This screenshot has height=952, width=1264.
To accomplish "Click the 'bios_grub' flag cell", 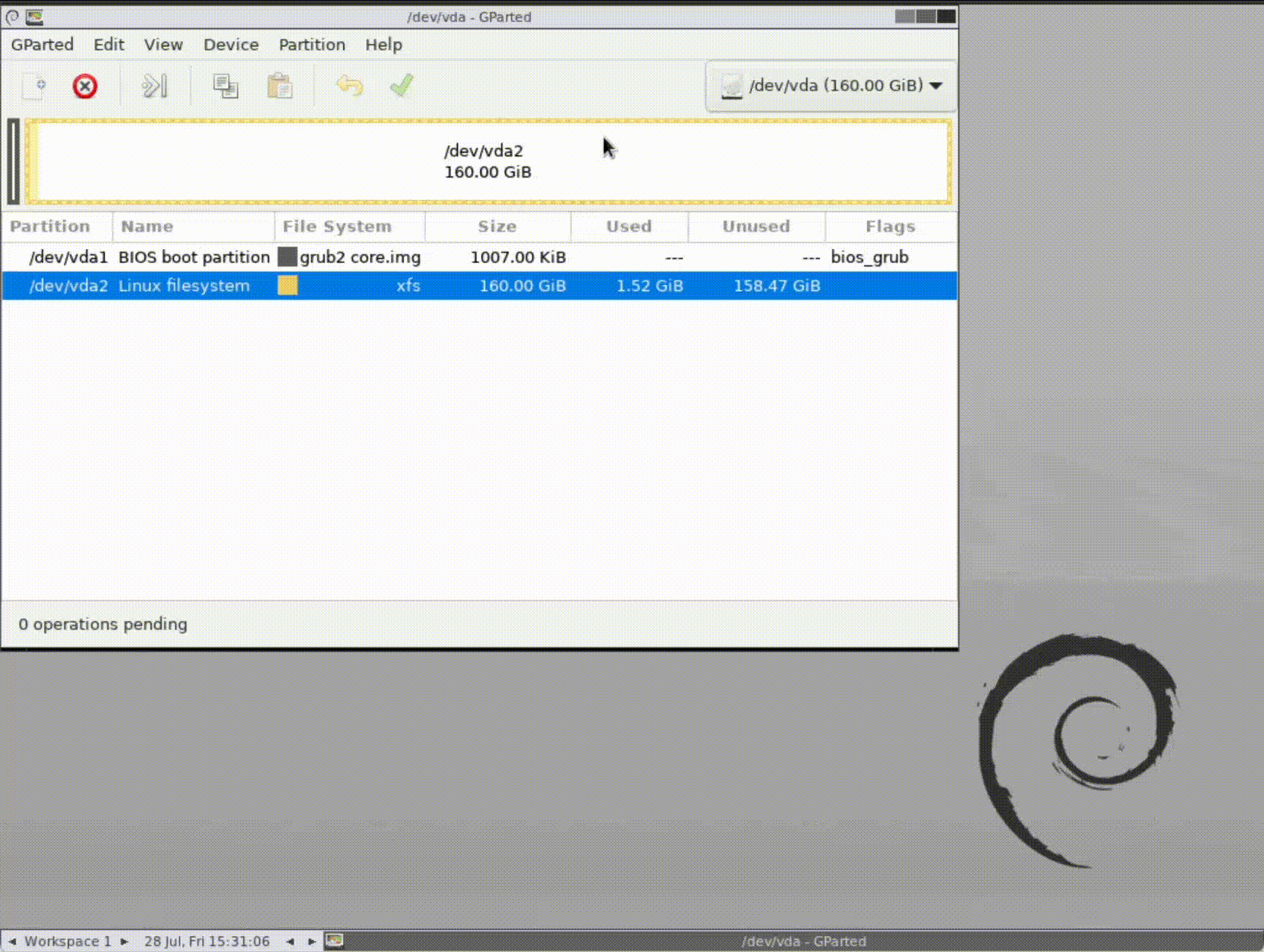I will 869,257.
